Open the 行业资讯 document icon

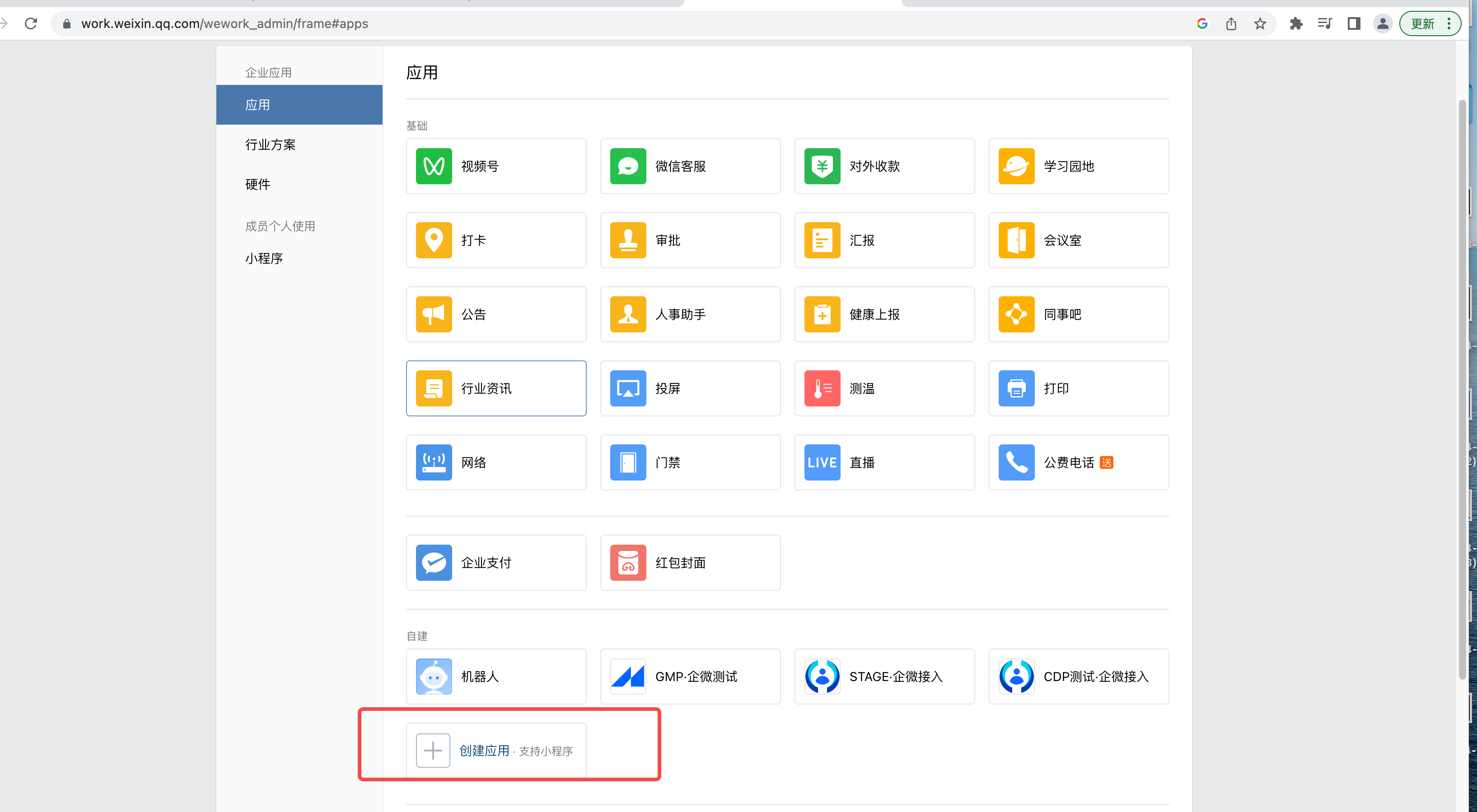pyautogui.click(x=434, y=388)
